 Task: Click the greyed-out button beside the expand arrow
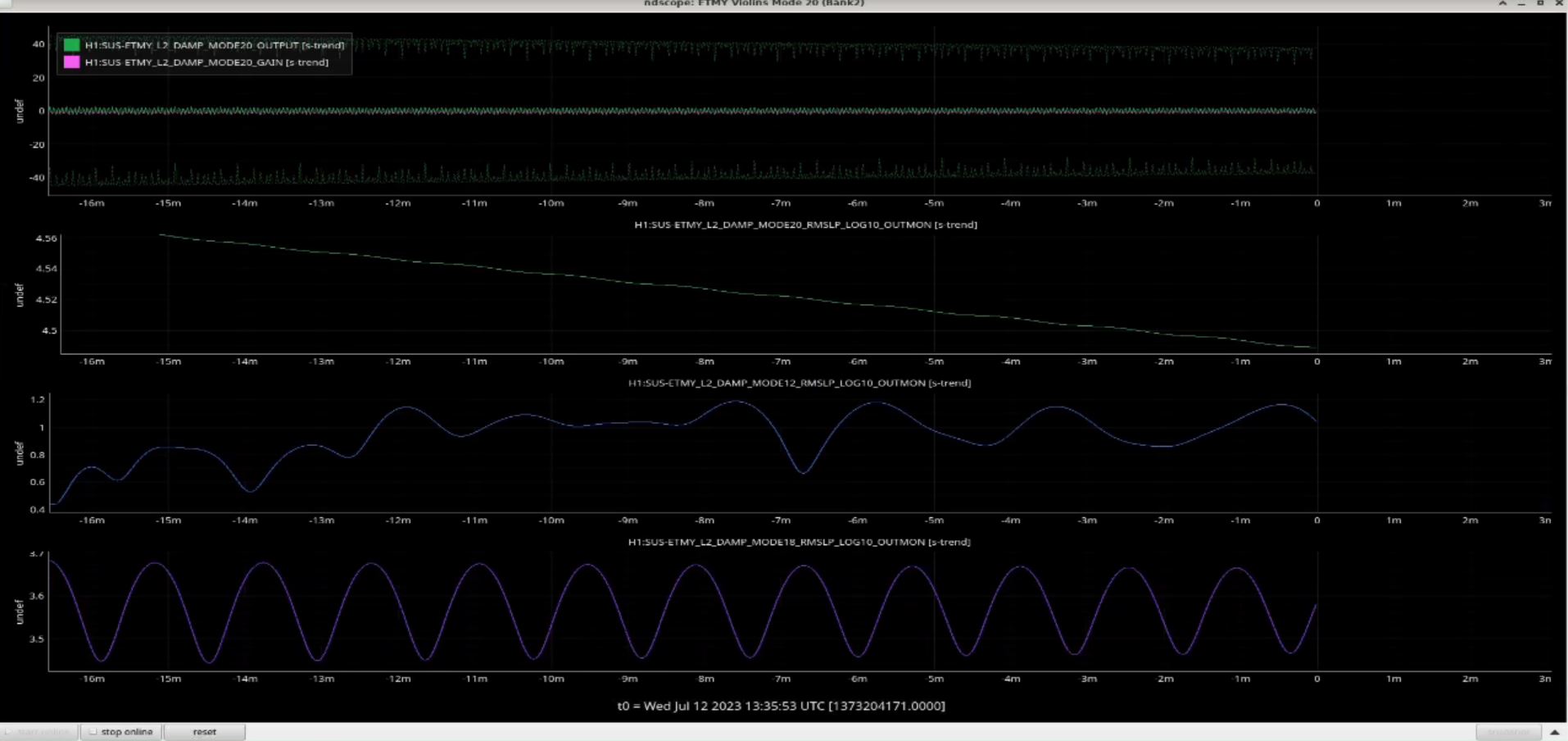(1508, 732)
